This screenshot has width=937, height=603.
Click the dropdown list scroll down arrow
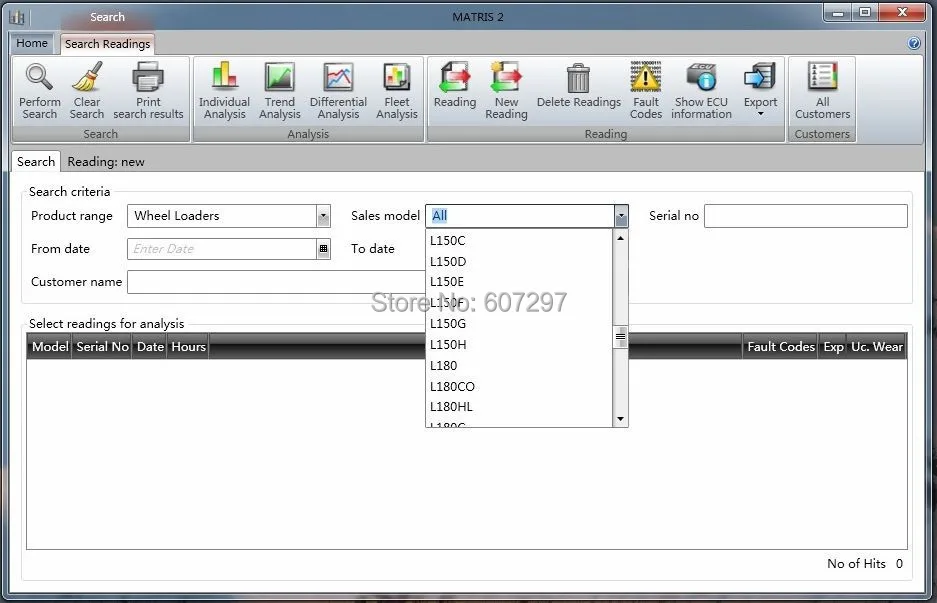(x=620, y=419)
